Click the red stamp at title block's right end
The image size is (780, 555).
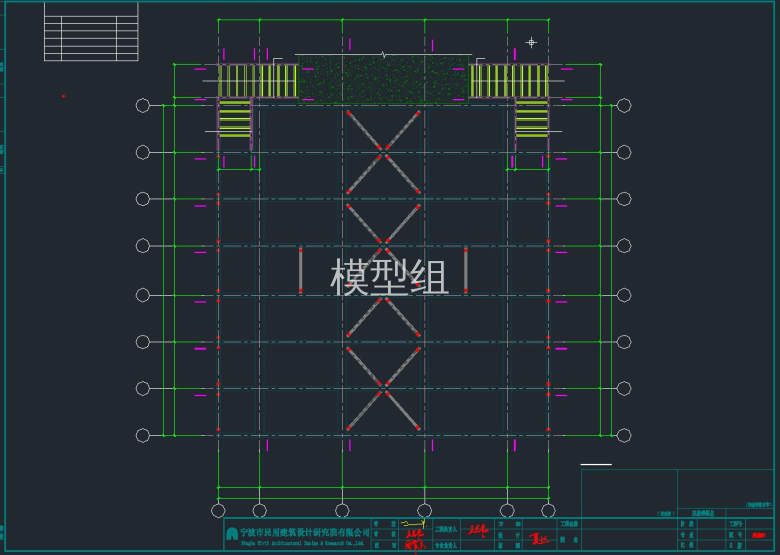[x=759, y=536]
